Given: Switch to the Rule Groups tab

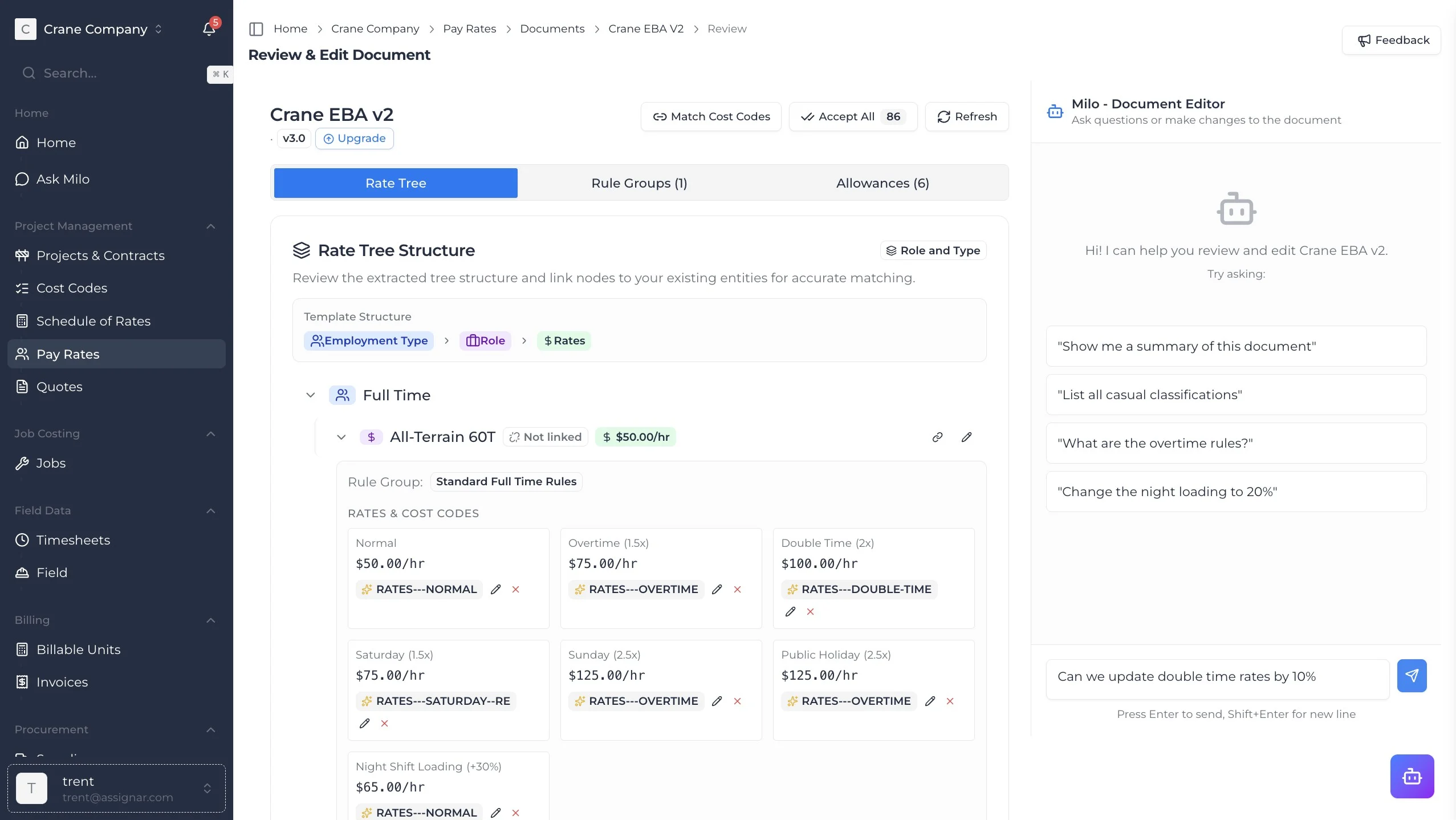Looking at the screenshot, I should click(639, 183).
